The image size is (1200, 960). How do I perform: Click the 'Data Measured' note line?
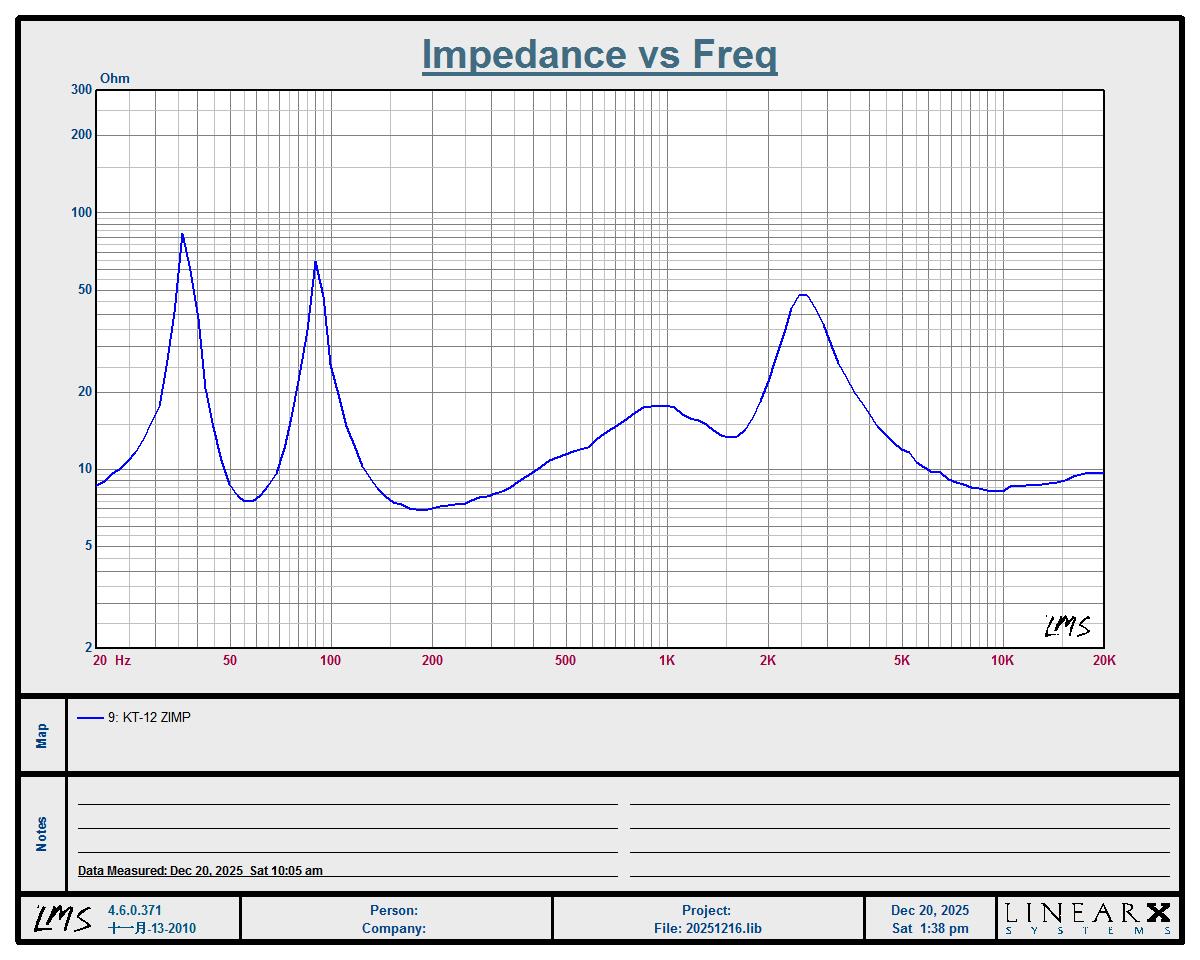click(200, 870)
